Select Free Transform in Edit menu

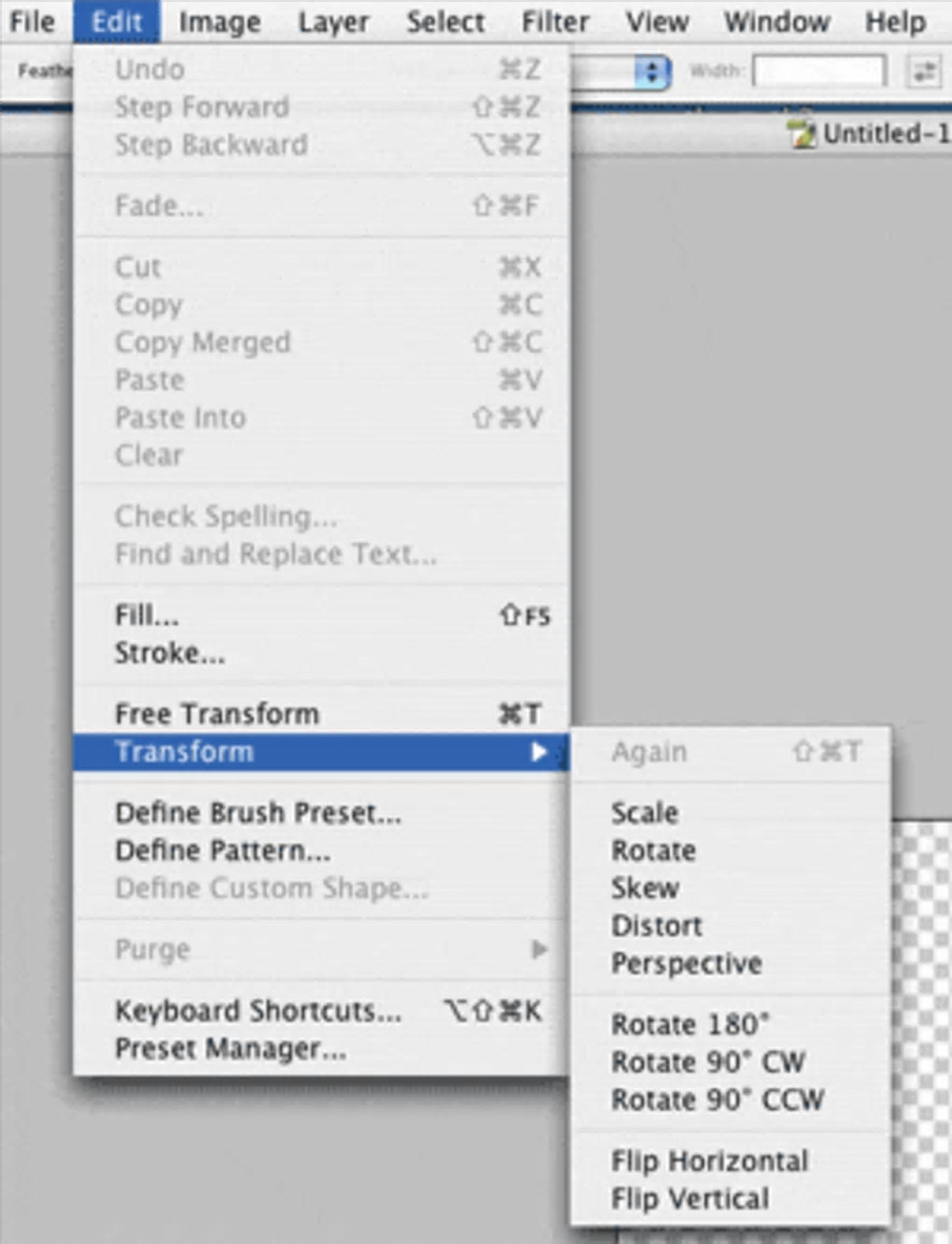coord(217,714)
